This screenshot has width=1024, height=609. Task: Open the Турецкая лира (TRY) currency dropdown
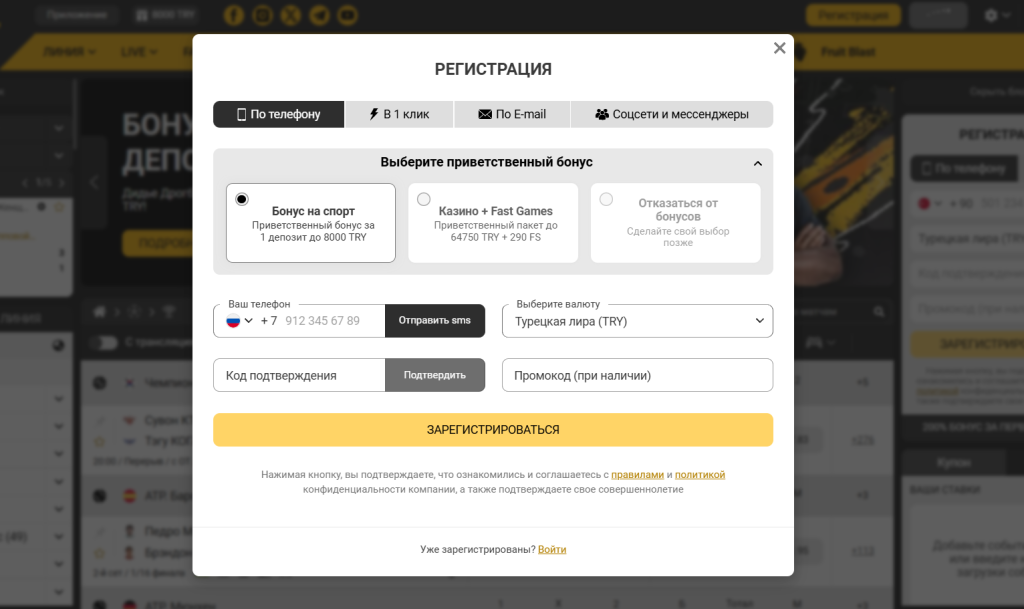coord(637,321)
